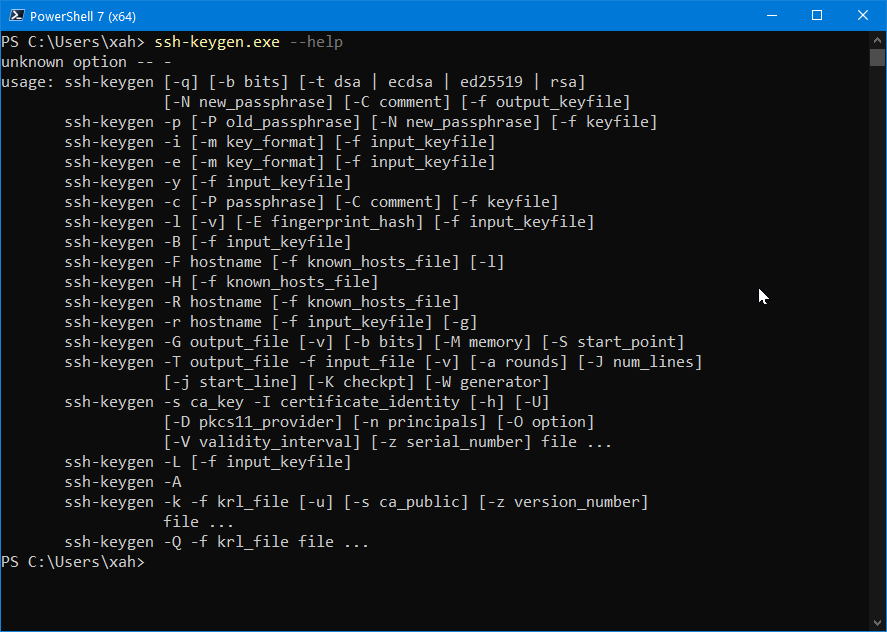This screenshot has height=632, width=887.
Task: Click '[-W generator]' option text
Action: (487, 382)
